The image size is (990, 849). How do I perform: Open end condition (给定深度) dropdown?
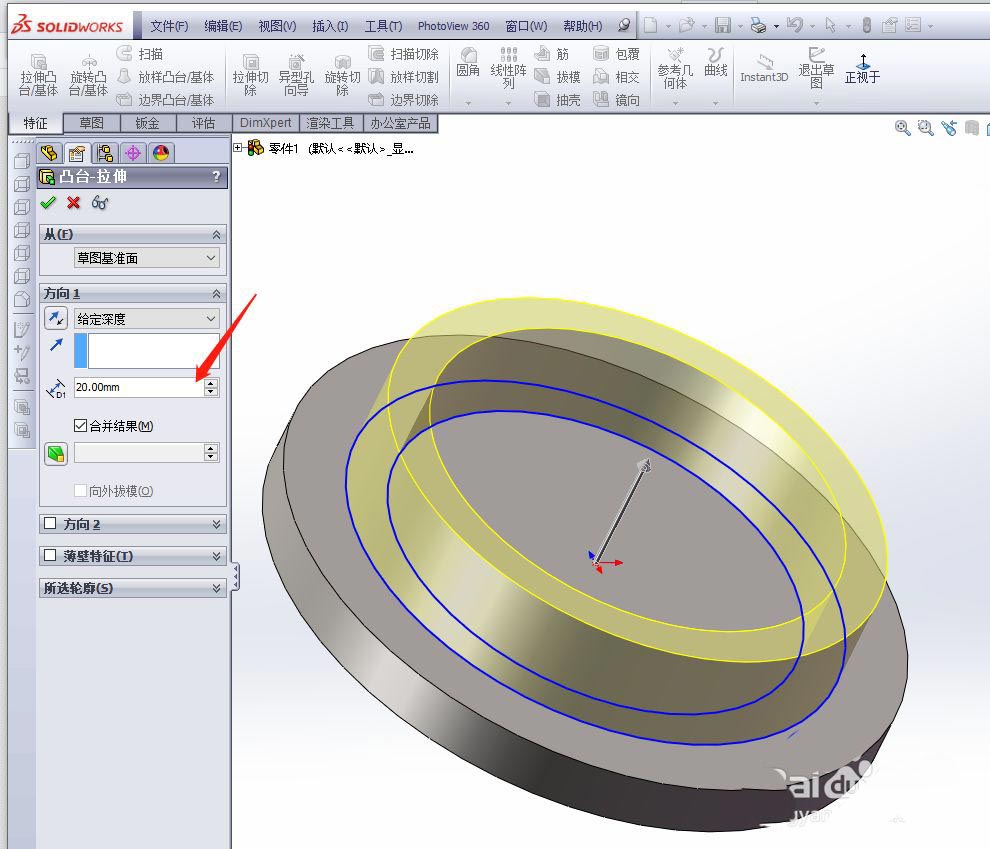point(146,319)
